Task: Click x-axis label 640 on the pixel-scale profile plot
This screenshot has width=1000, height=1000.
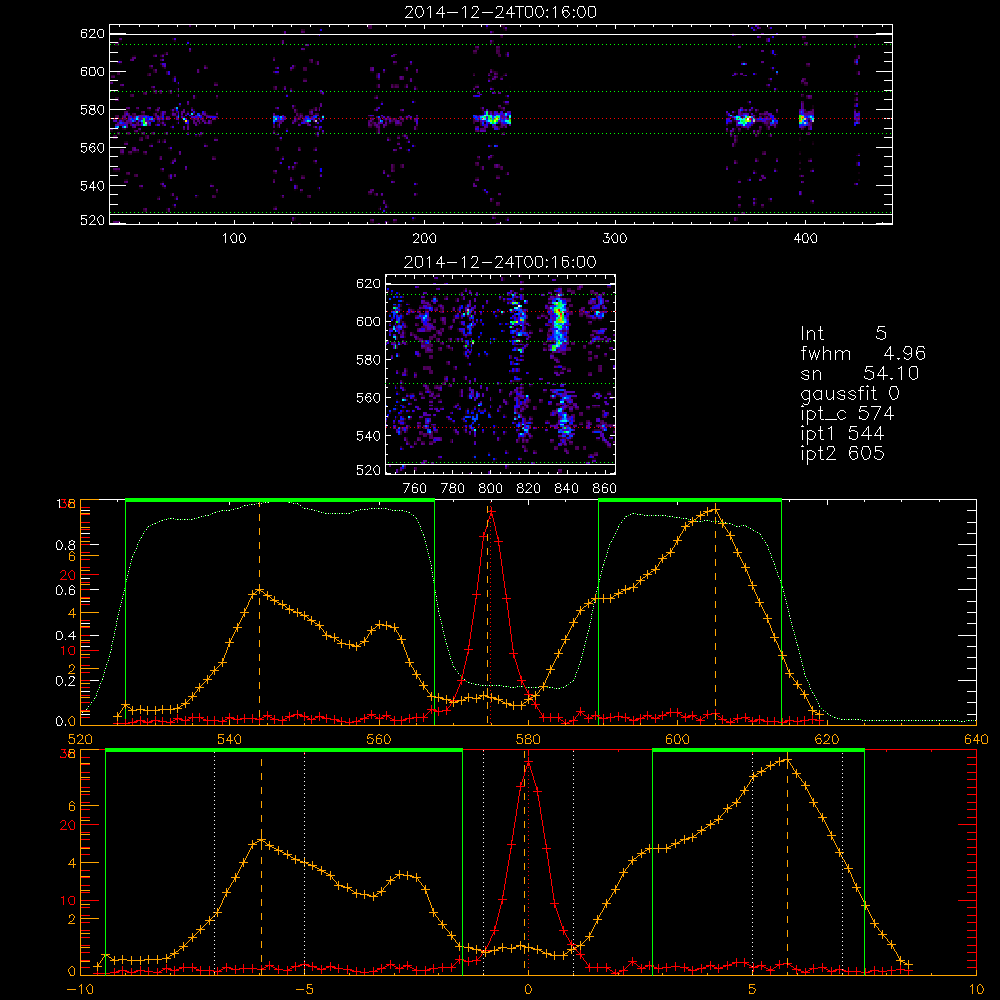Action: point(976,739)
